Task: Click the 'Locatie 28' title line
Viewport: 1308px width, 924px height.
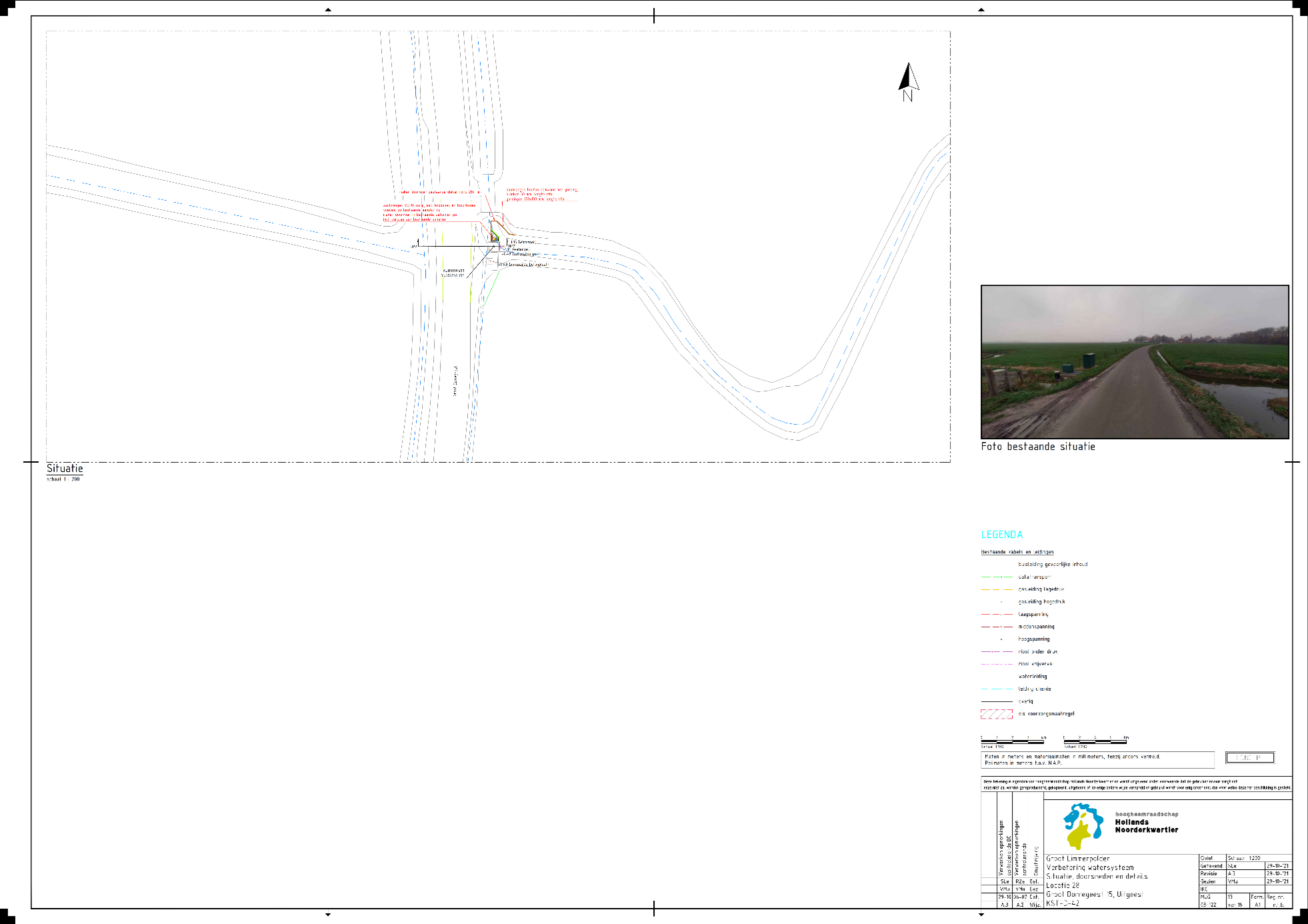Action: [1062, 885]
